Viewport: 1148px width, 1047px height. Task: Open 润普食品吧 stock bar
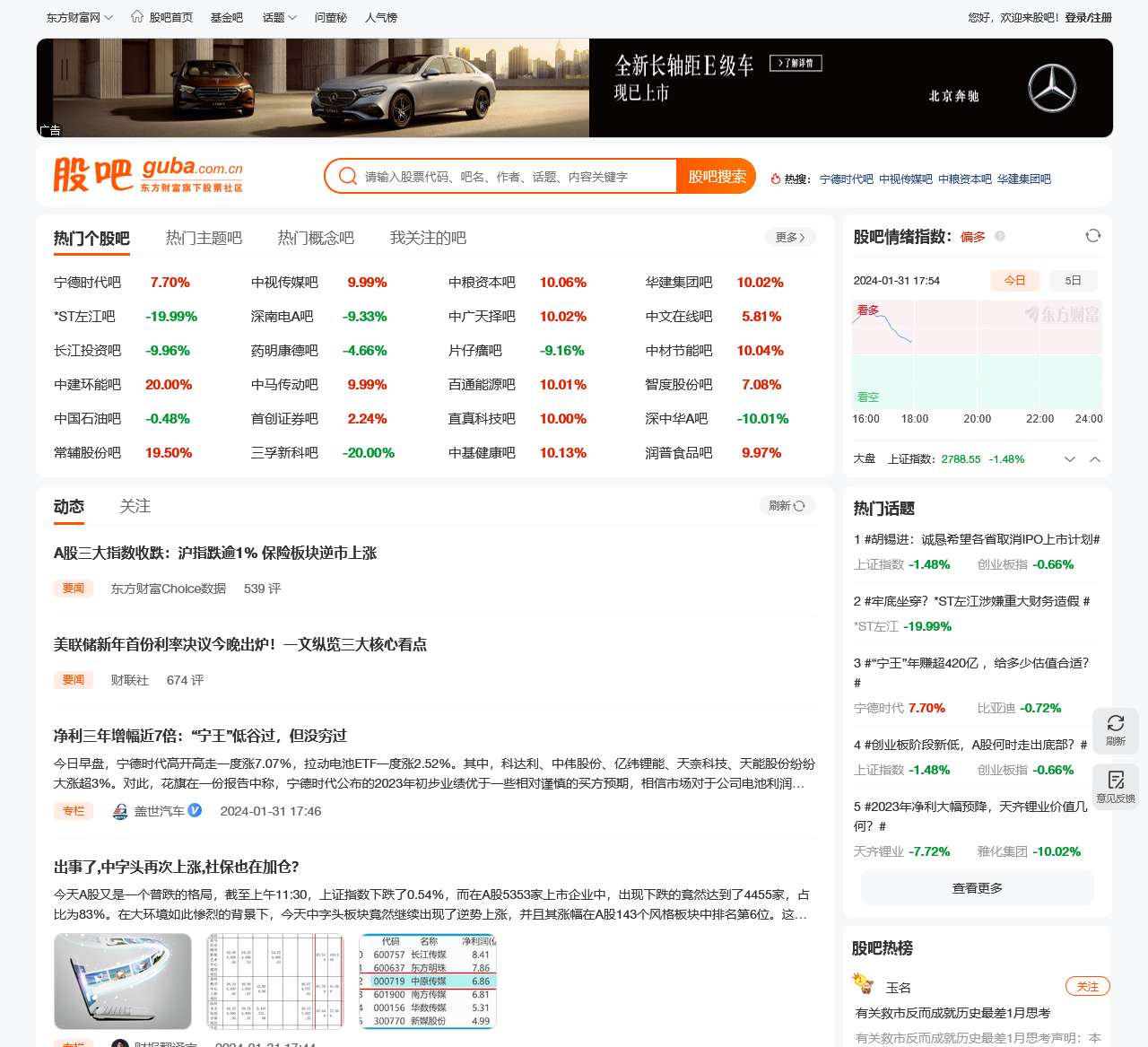[679, 453]
